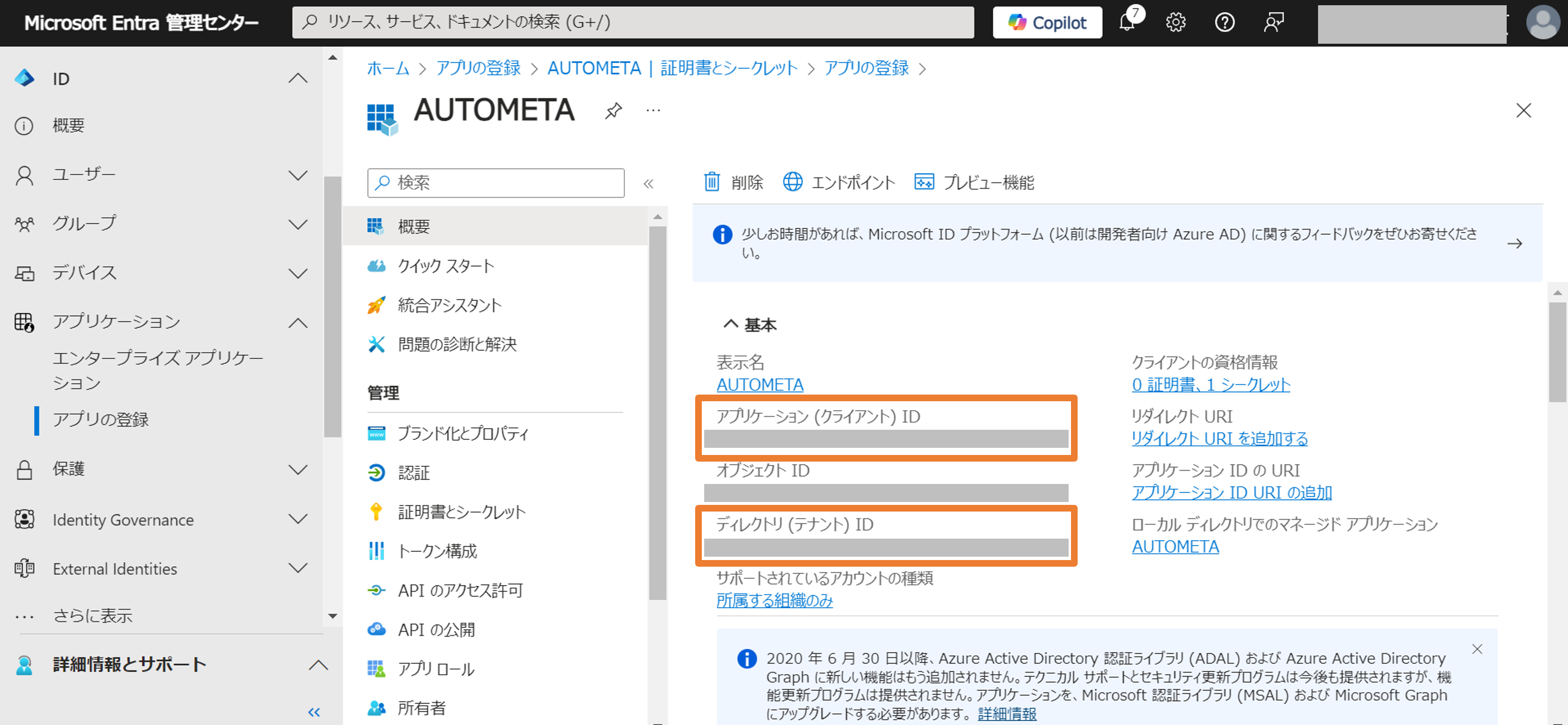1568x725 pixels.
Task: Open the account avatar menu
Action: point(1543,22)
